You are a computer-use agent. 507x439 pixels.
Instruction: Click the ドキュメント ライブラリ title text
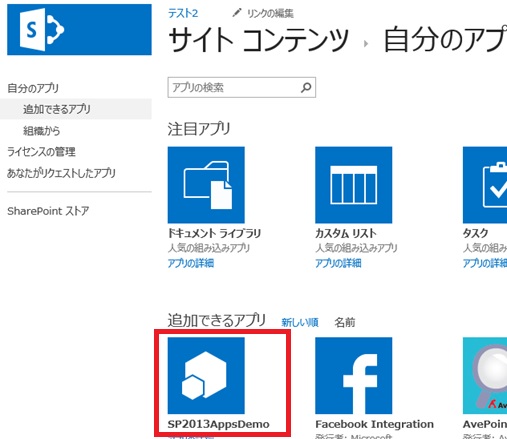[x=214, y=233]
